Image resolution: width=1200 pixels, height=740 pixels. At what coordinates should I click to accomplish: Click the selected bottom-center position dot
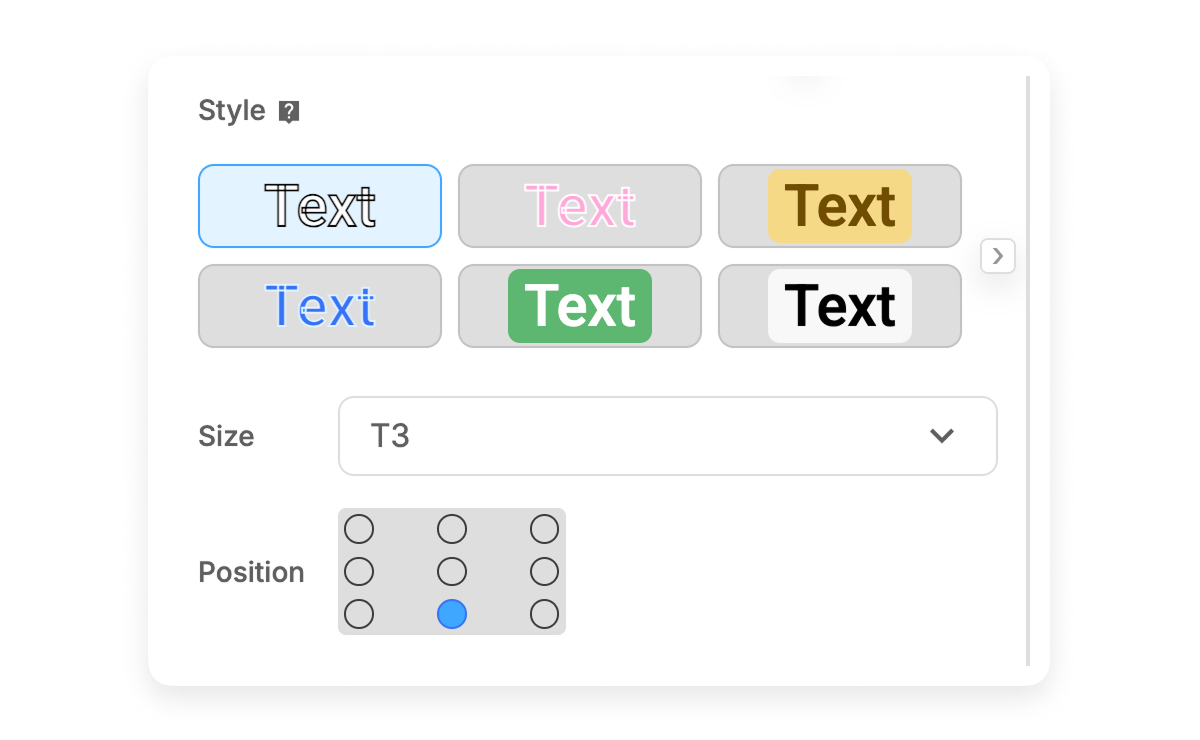tap(452, 614)
